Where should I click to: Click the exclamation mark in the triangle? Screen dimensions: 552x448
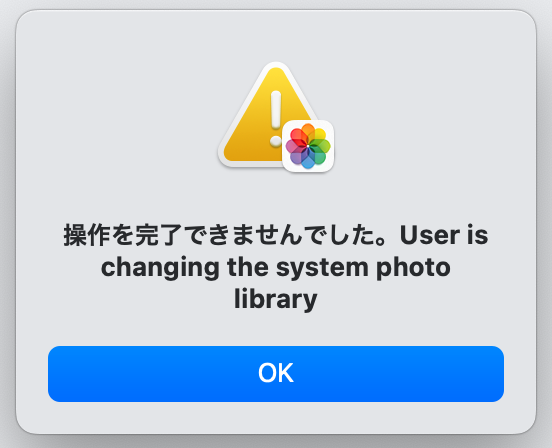coord(276,118)
